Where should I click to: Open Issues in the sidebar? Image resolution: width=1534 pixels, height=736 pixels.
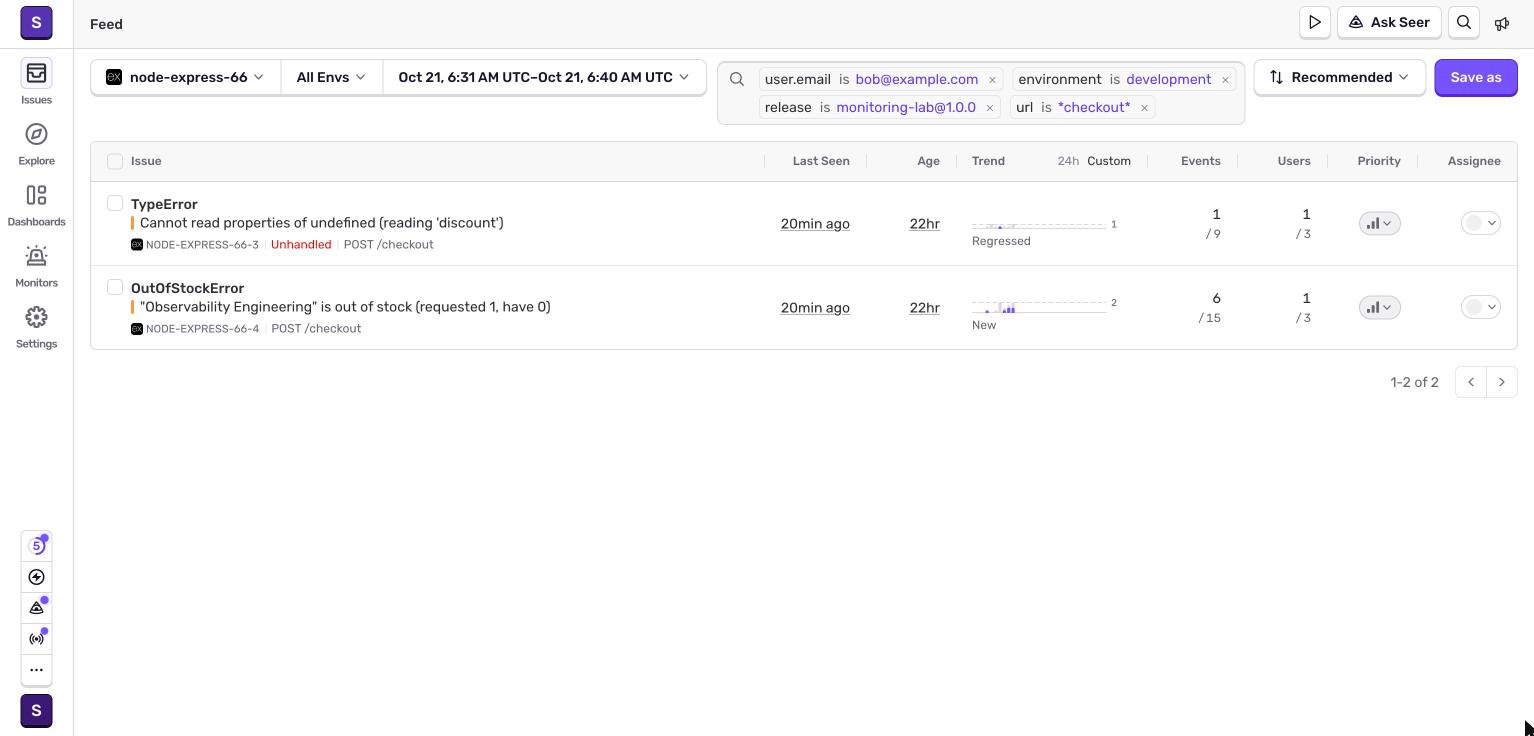[36, 82]
